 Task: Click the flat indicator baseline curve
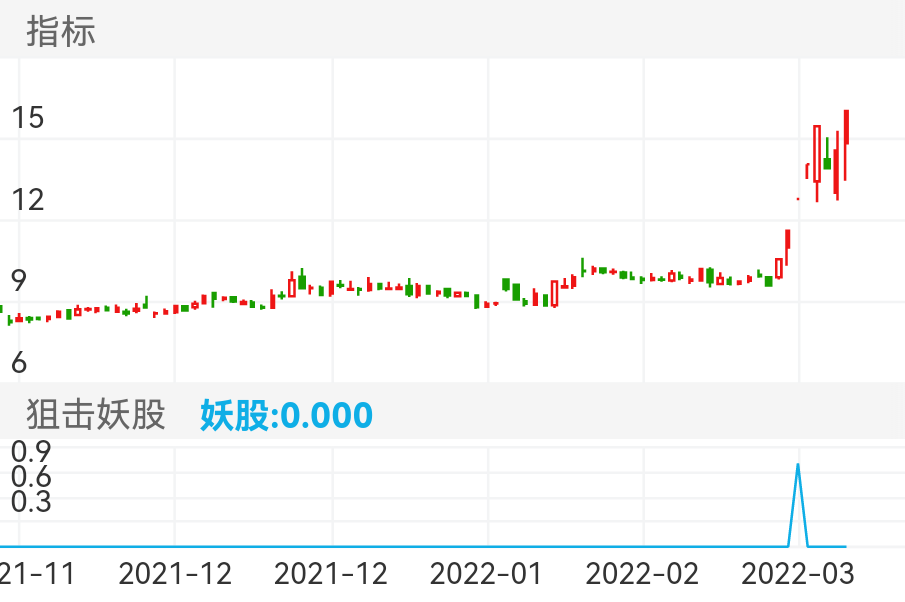(x=400, y=548)
